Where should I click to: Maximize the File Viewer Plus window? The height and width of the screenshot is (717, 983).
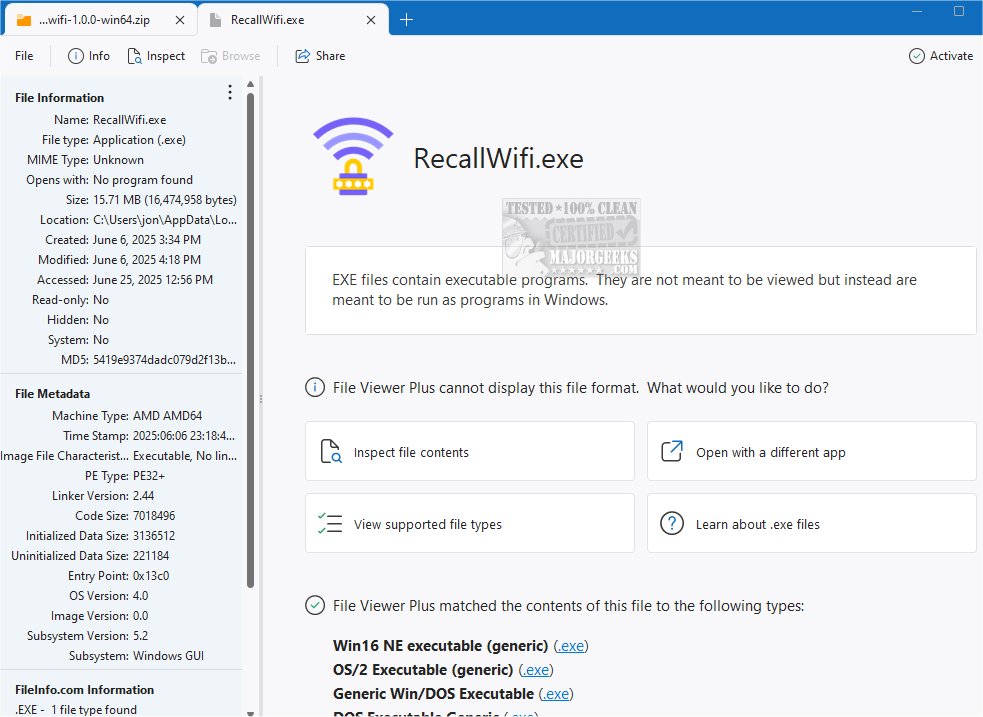pos(959,11)
